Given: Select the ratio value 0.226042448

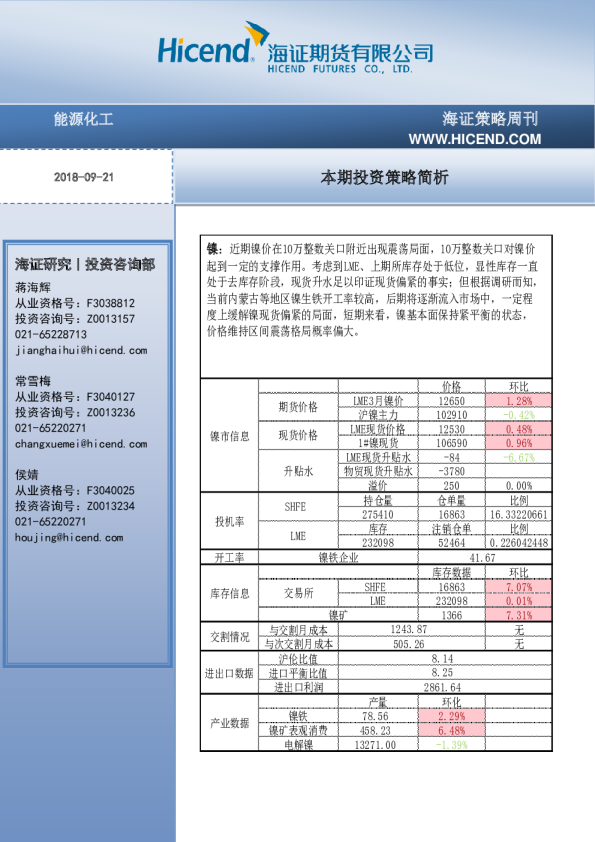Looking at the screenshot, I should (519, 543).
